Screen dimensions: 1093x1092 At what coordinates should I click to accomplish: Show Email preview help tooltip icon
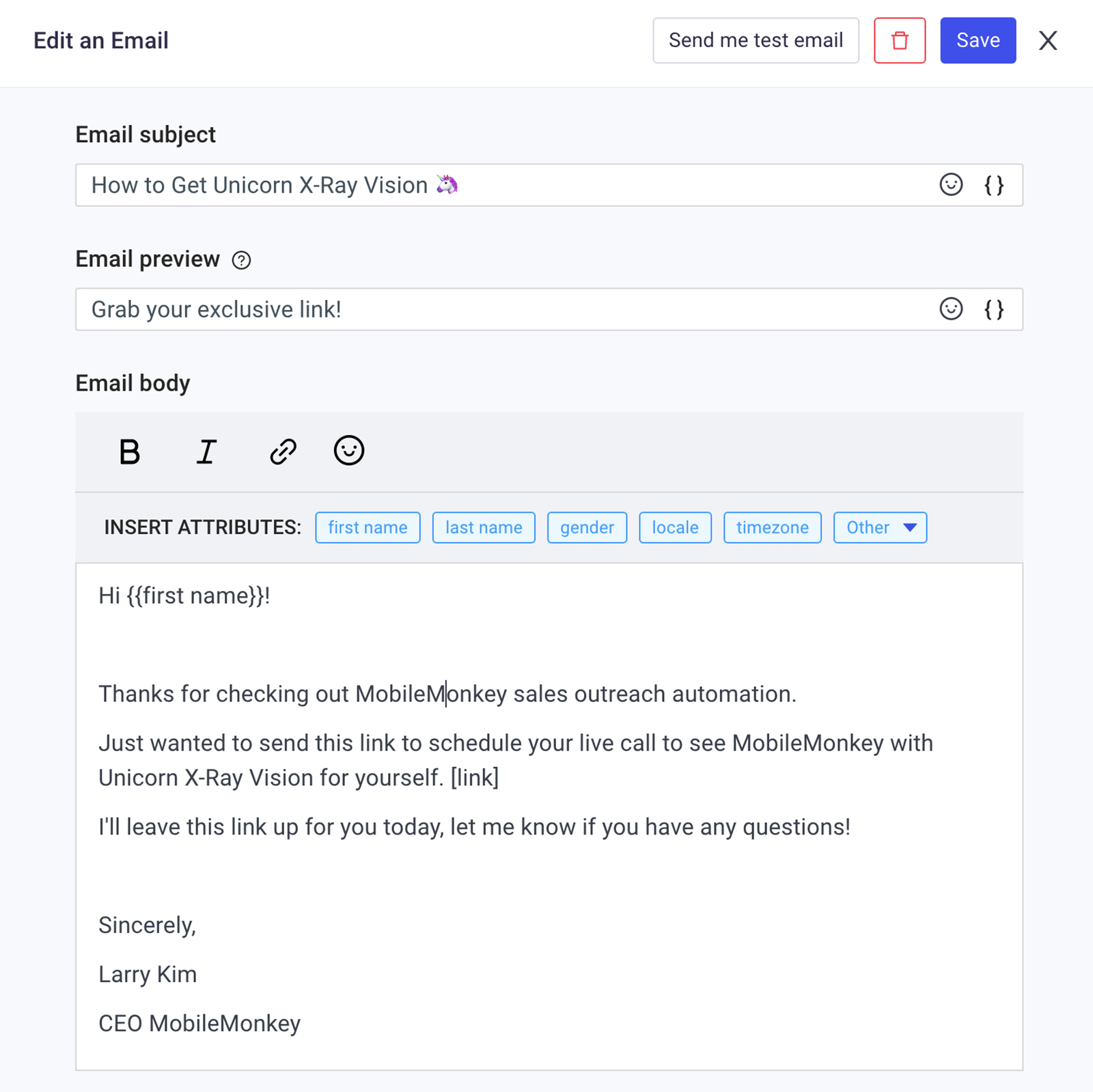[241, 260]
